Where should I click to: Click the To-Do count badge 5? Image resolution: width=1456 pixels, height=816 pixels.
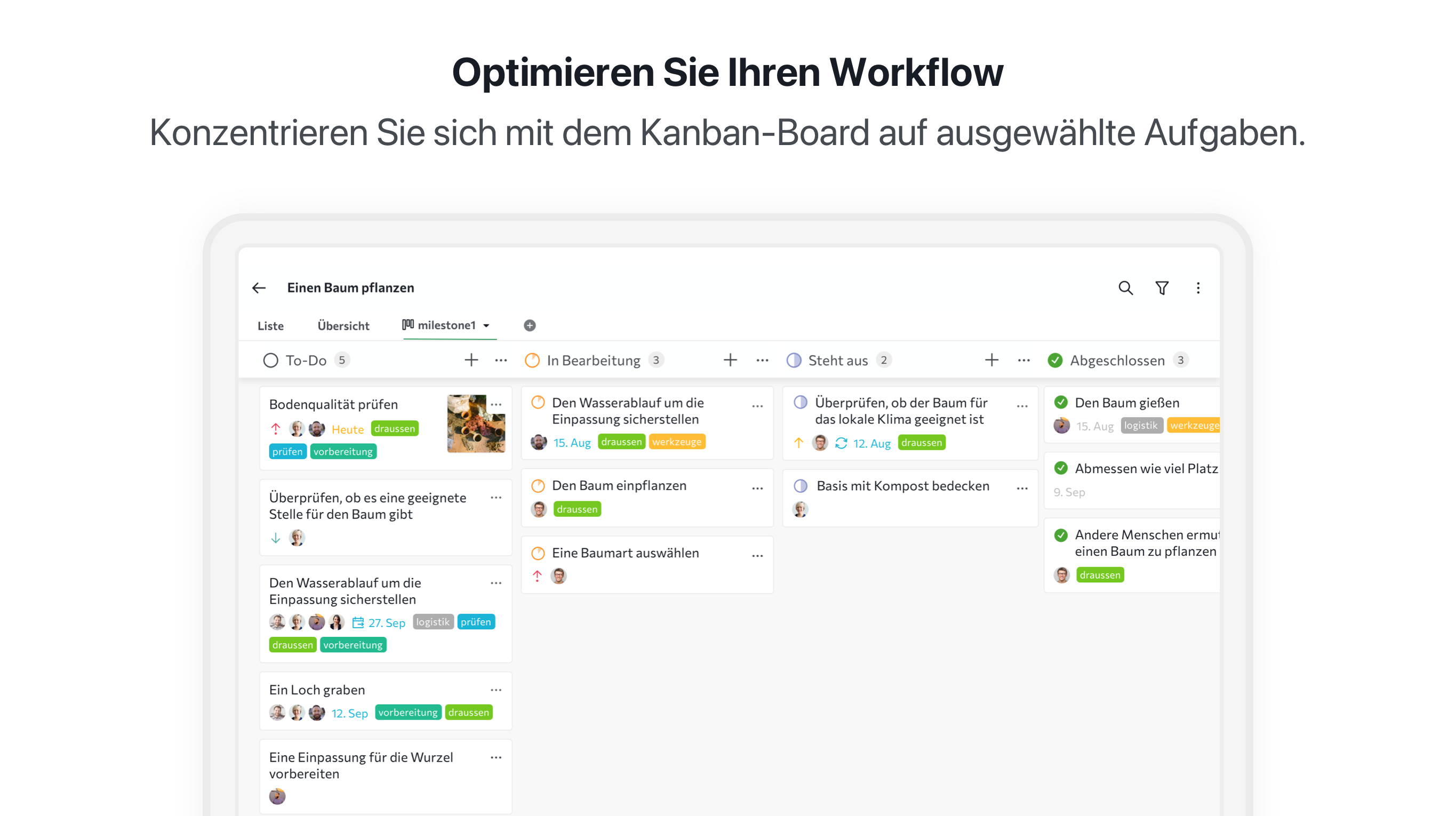coord(341,360)
